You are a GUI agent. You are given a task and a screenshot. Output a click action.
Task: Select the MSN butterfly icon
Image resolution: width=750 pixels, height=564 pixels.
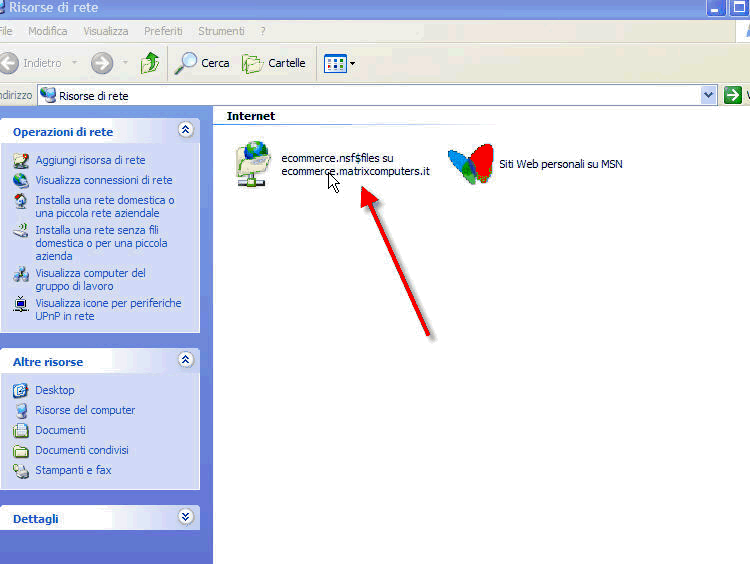pyautogui.click(x=471, y=164)
